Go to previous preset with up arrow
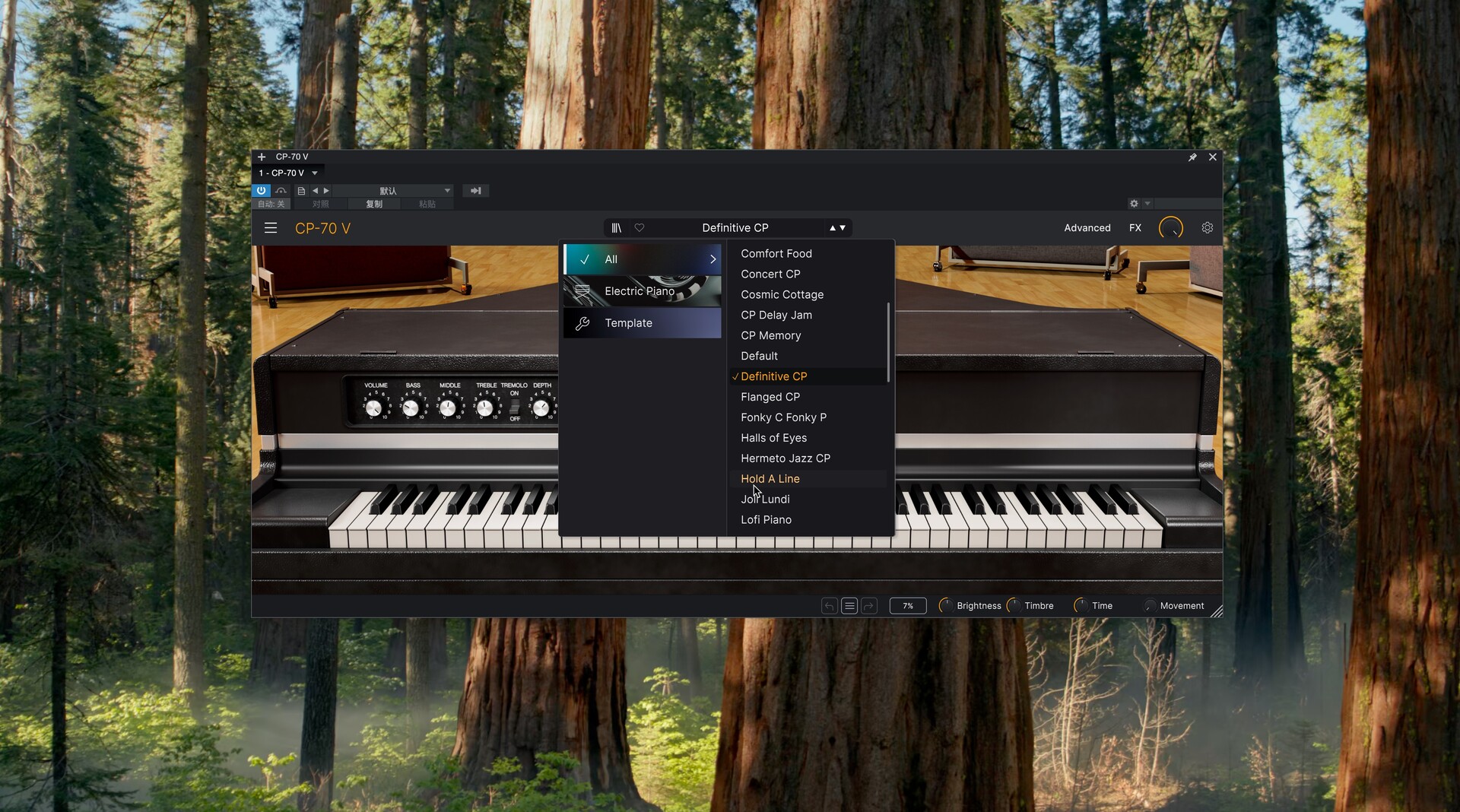This screenshot has width=1460, height=812. [x=833, y=227]
